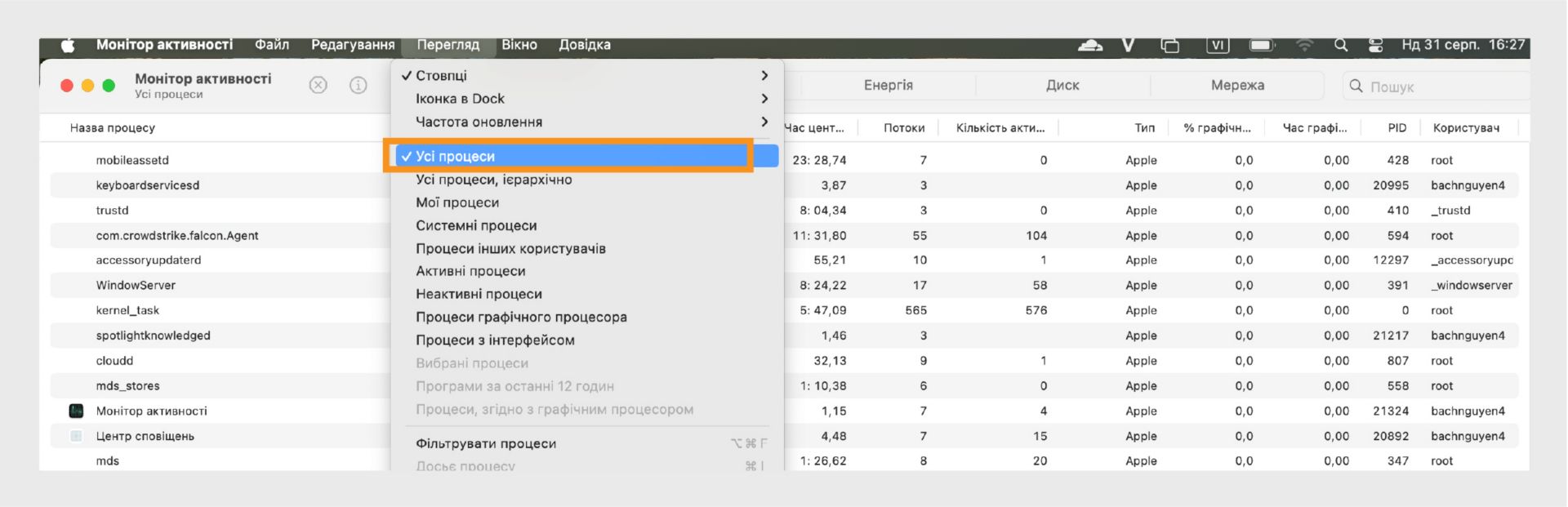
Task: Sort by Кількість акти... column
Action: [x=1000, y=128]
